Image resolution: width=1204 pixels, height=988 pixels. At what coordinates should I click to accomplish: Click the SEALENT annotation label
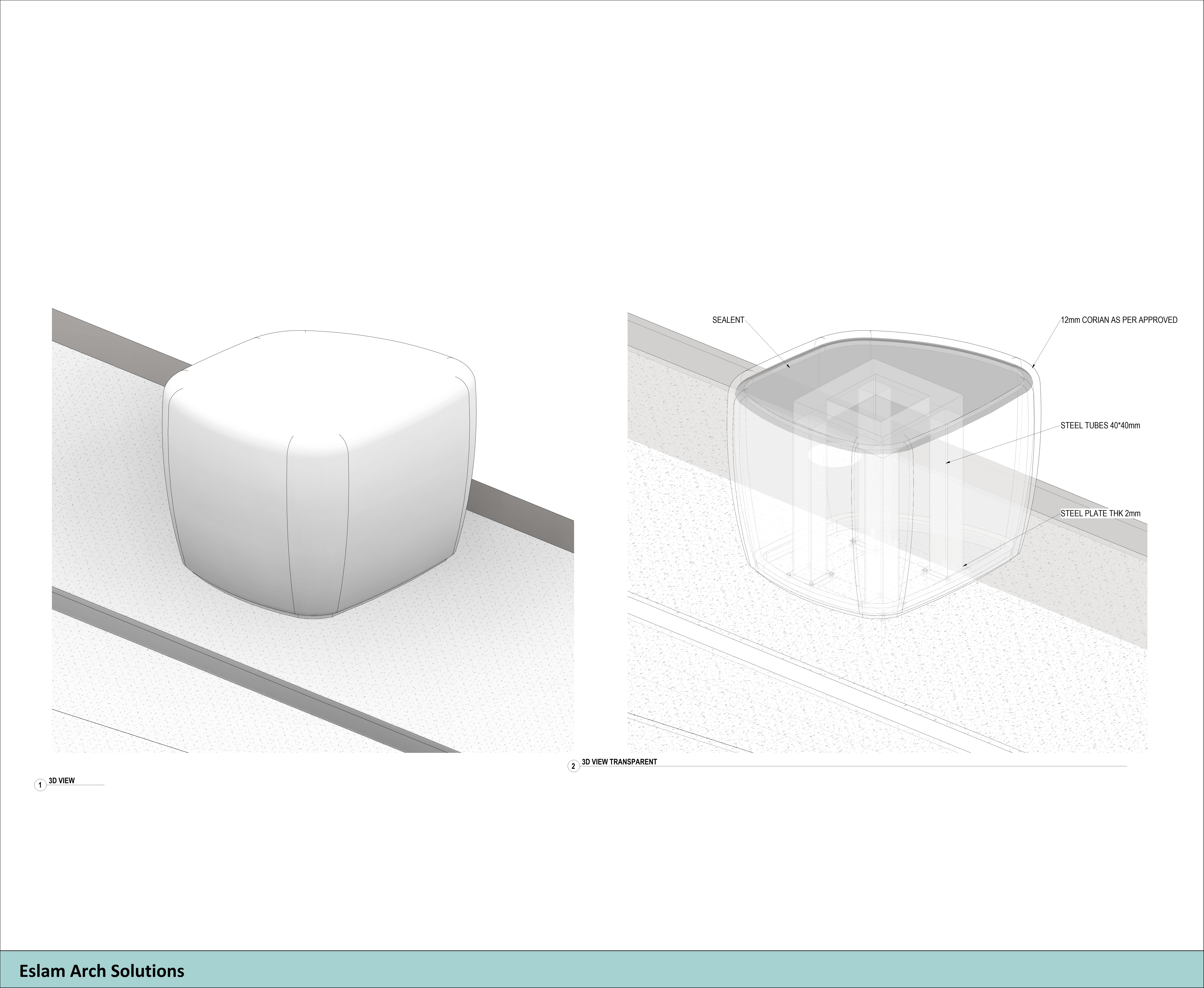[x=728, y=320]
